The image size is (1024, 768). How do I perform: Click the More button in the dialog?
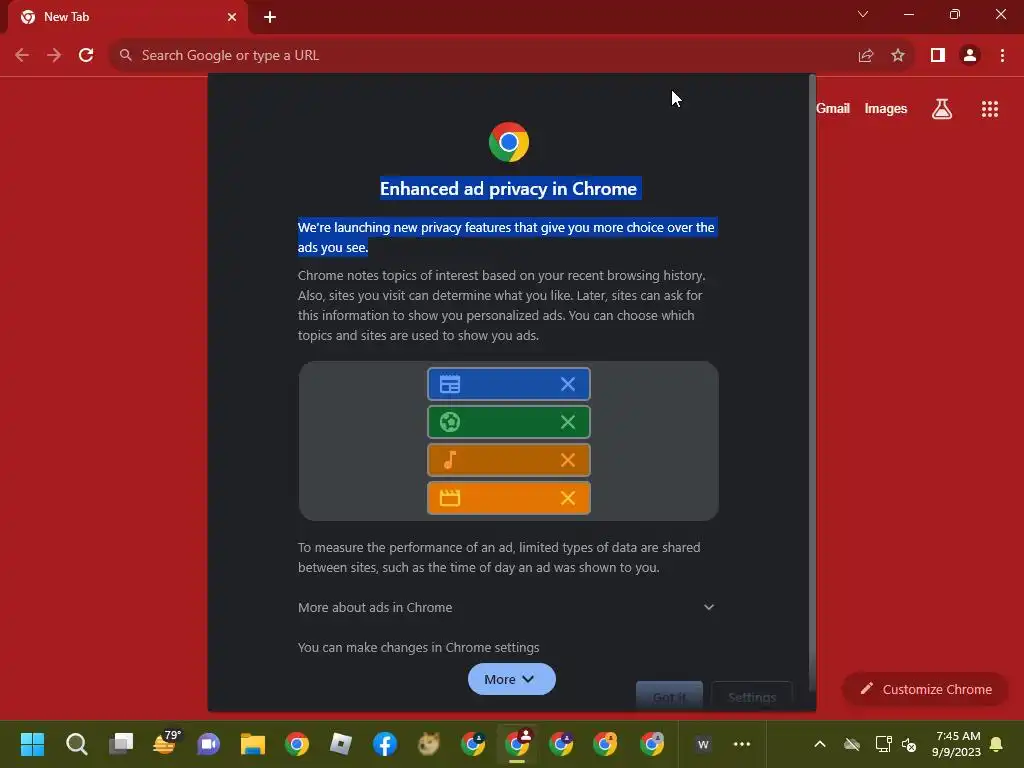[511, 679]
